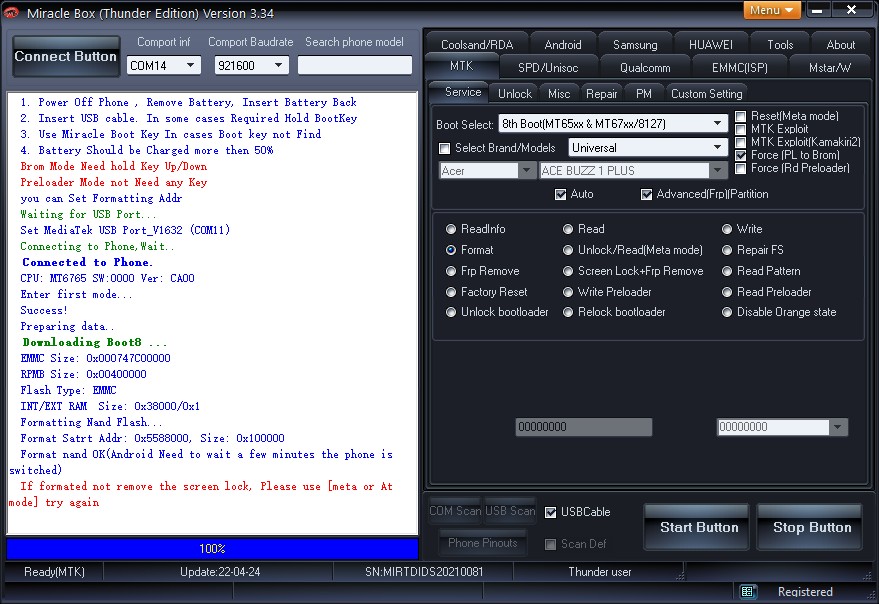This screenshot has height=604, width=879.
Task: Select the Relock bootloader radio option
Action: click(568, 312)
